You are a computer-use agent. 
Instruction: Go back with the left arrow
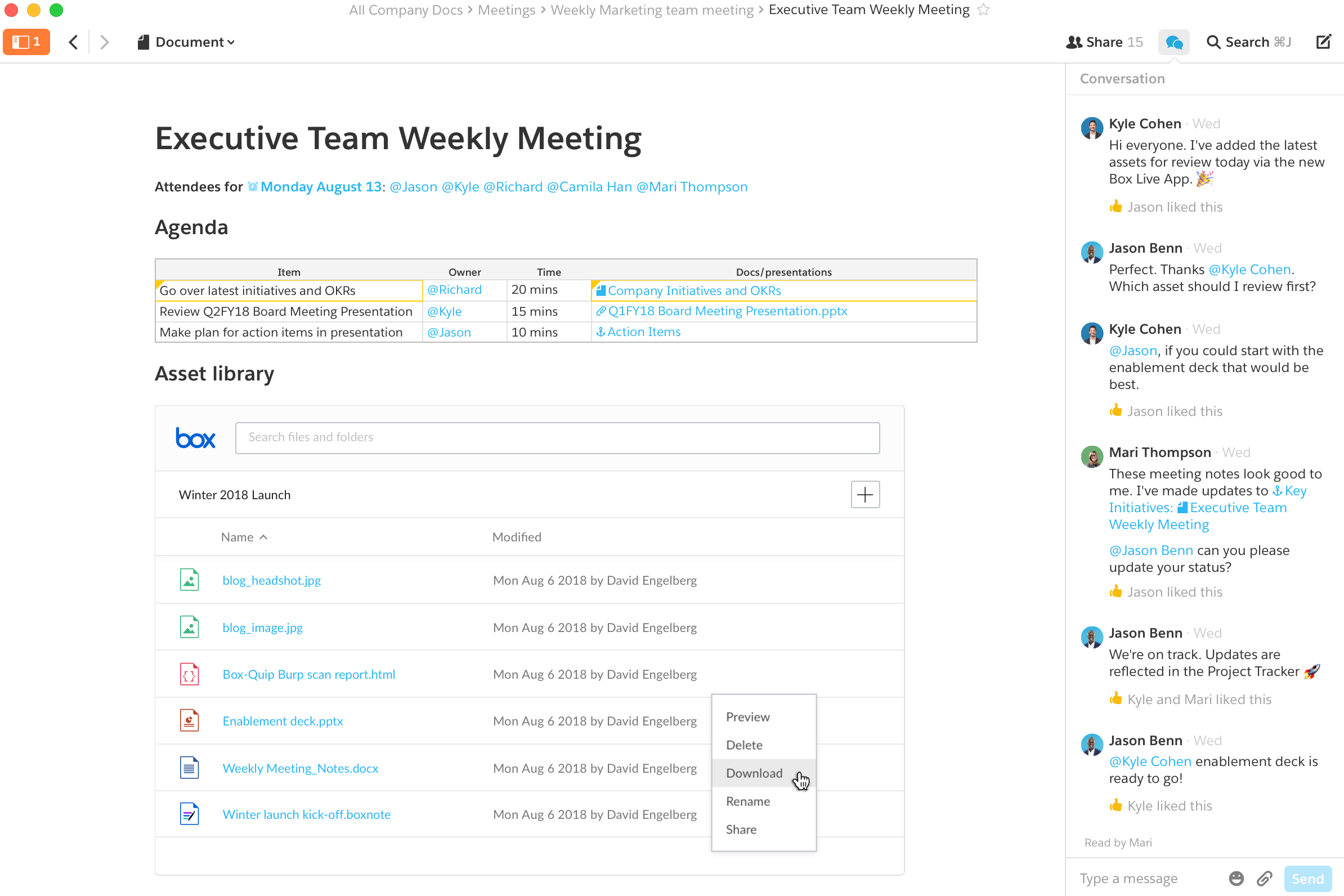point(73,42)
